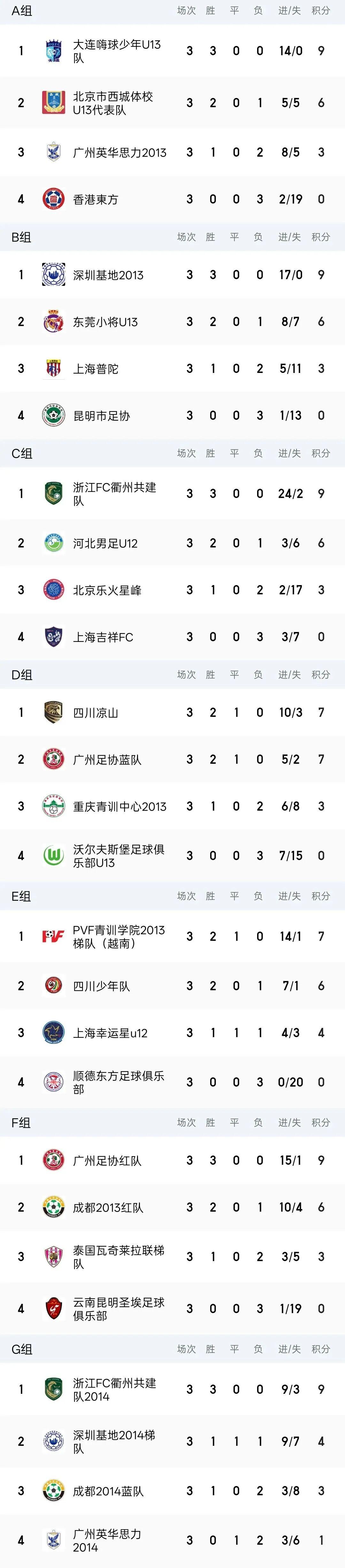Image resolution: width=345 pixels, height=1568 pixels.
Task: Open the 河北男足U12 team logo
Action: tap(54, 543)
